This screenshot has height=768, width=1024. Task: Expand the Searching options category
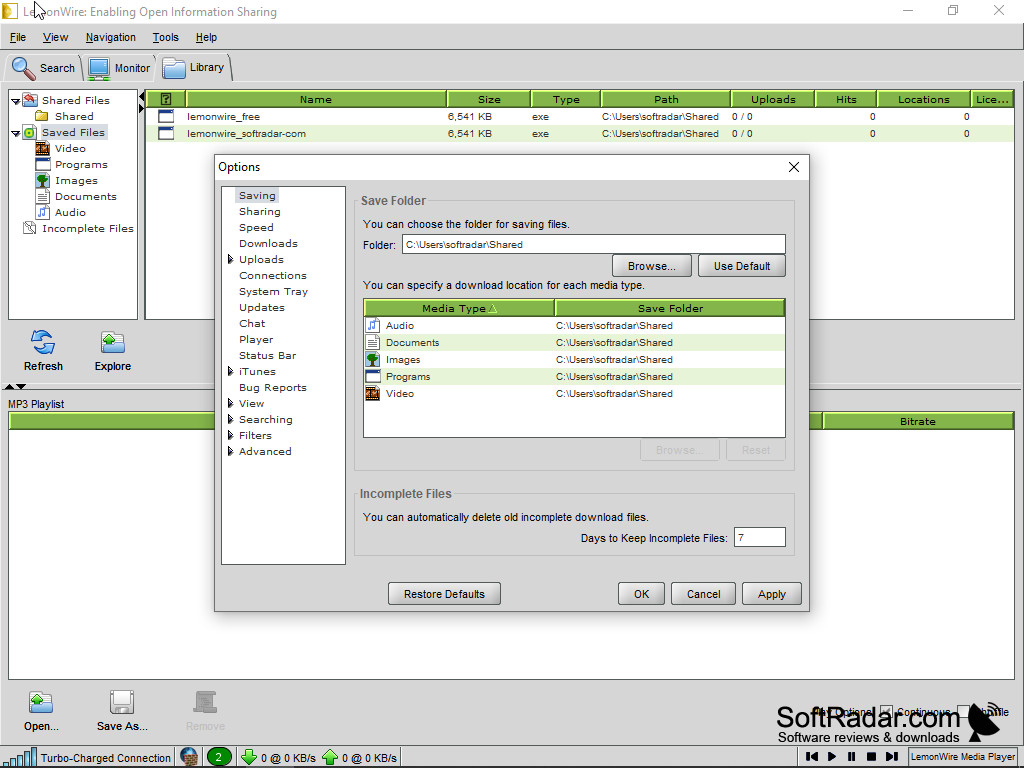pyautogui.click(x=231, y=419)
